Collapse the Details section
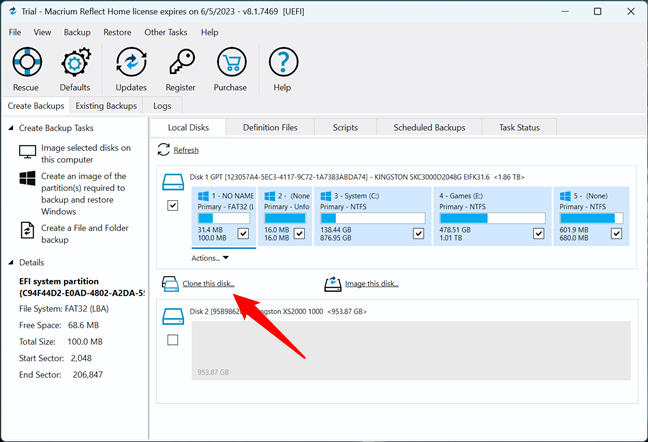The image size is (648, 442). point(11,263)
